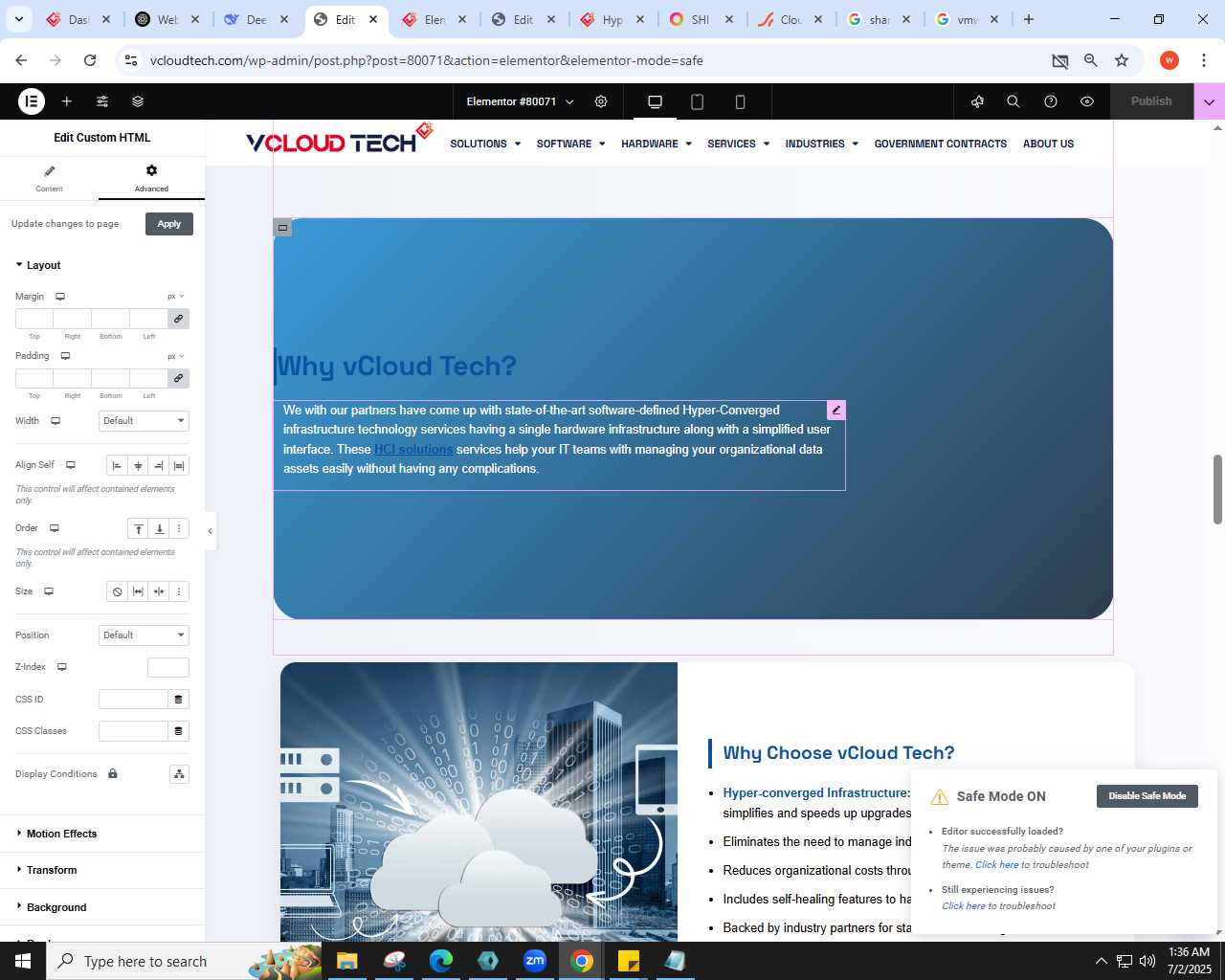This screenshot has width=1225, height=980.
Task: Open the Position Default dropdown
Action: pos(145,635)
